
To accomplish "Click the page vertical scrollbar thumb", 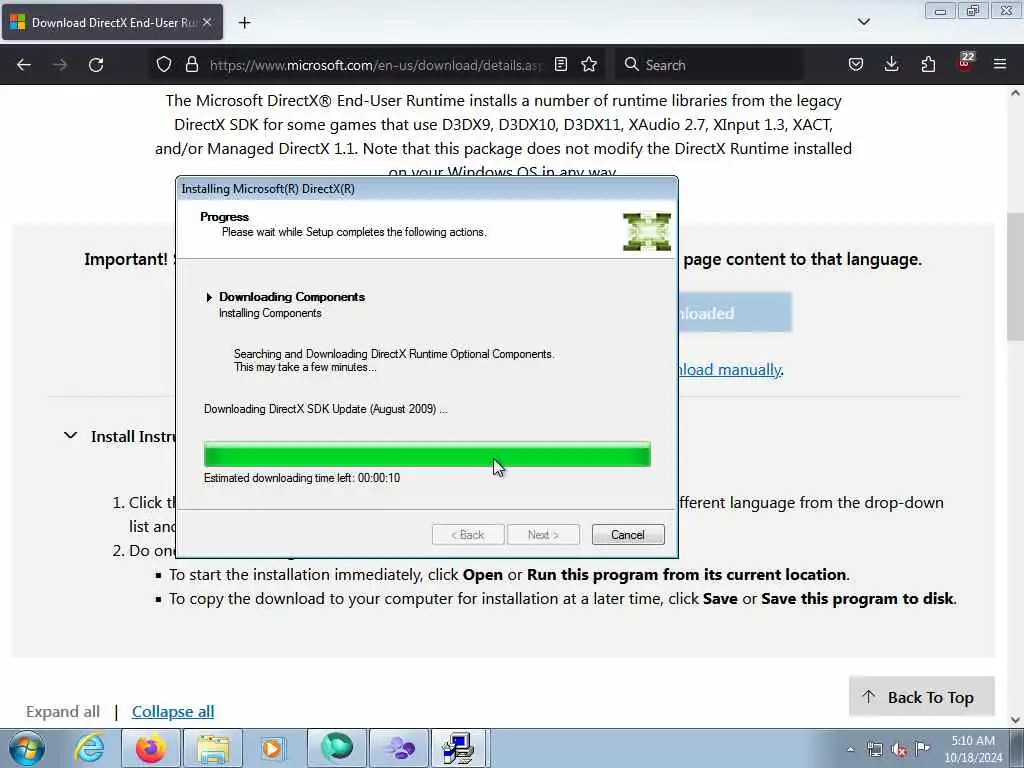I will (1015, 276).
